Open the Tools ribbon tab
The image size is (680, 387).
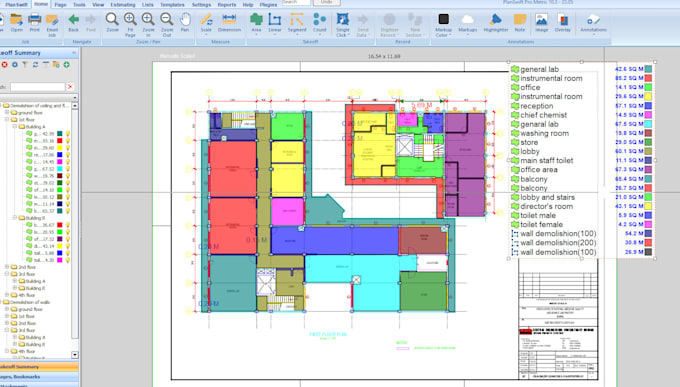(x=79, y=4)
